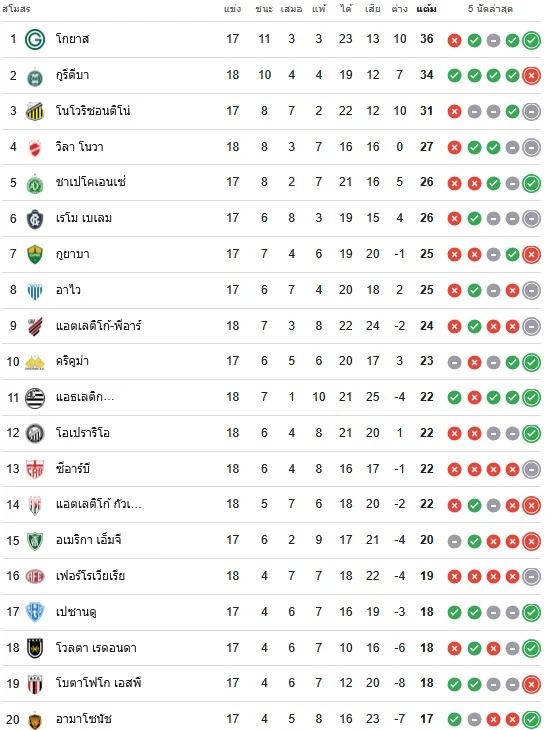
Task: Click the Vila Nova red crest
Action: pyautogui.click(x=35, y=148)
